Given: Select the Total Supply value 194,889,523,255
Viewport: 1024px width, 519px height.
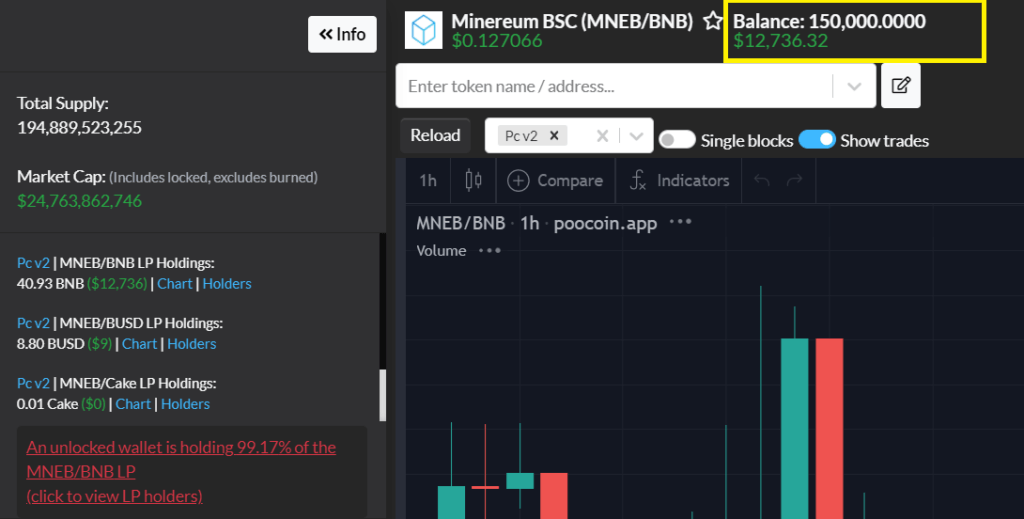Looking at the screenshot, I should pos(79,127).
